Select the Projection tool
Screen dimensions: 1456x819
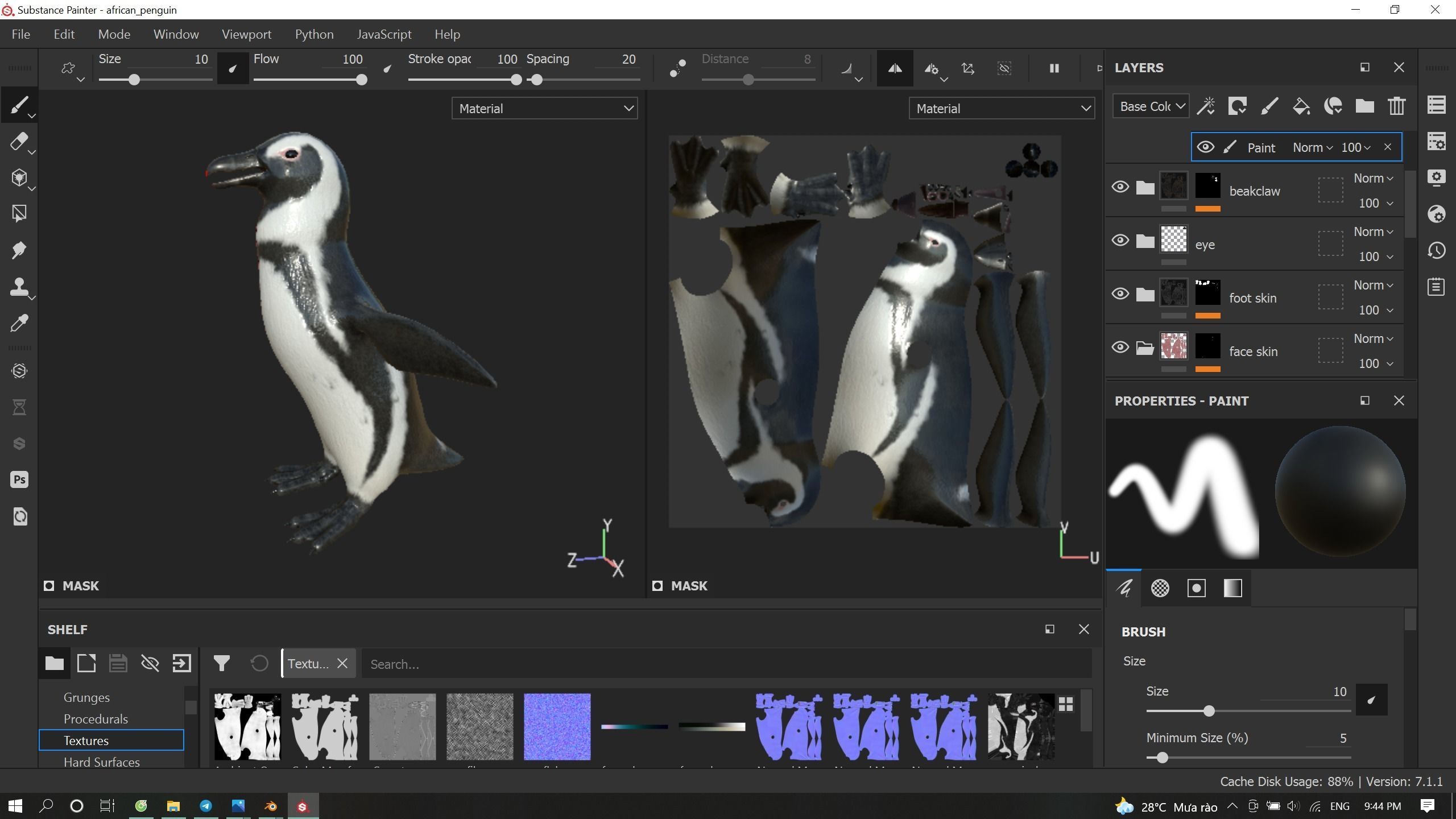(19, 178)
